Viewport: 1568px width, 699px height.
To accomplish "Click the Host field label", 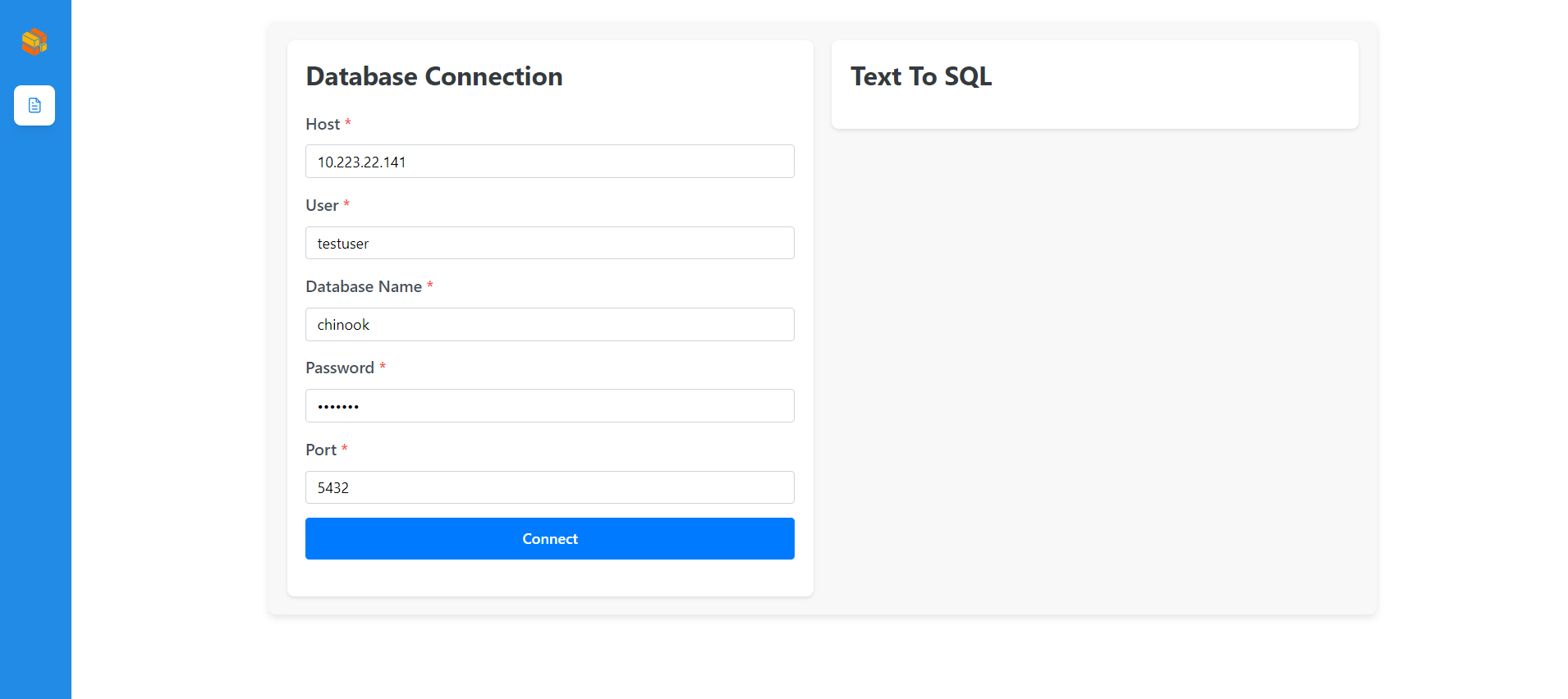I will click(x=321, y=124).
